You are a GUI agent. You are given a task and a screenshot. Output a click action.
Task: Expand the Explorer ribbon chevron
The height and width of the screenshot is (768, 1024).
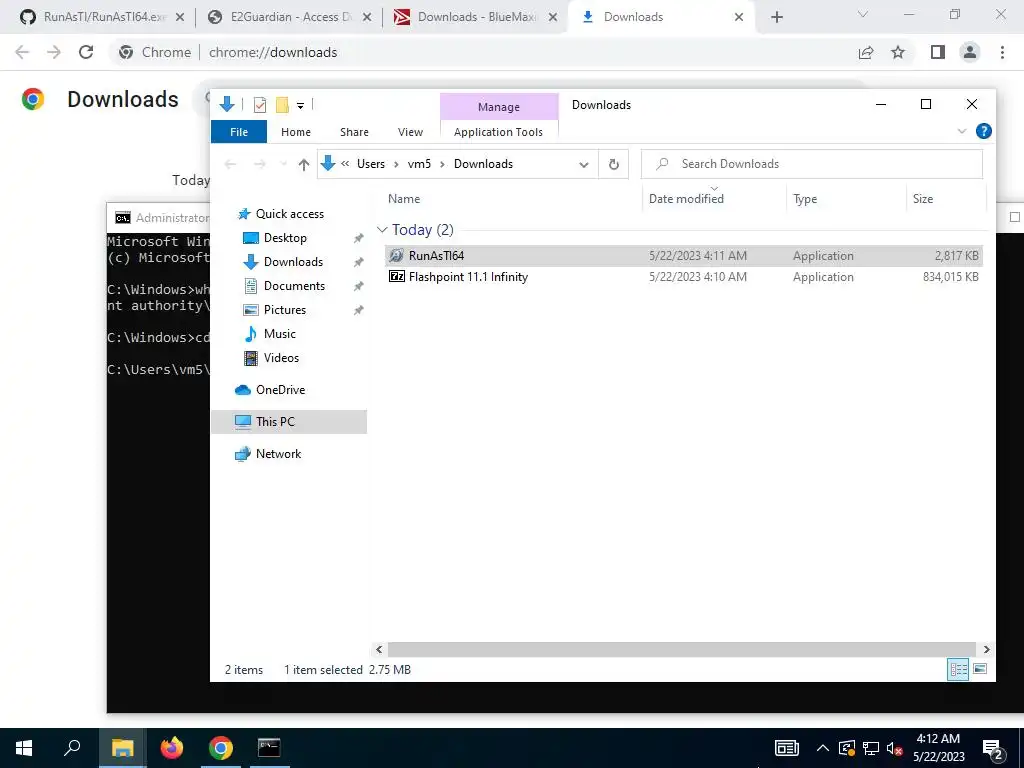pyautogui.click(x=961, y=131)
